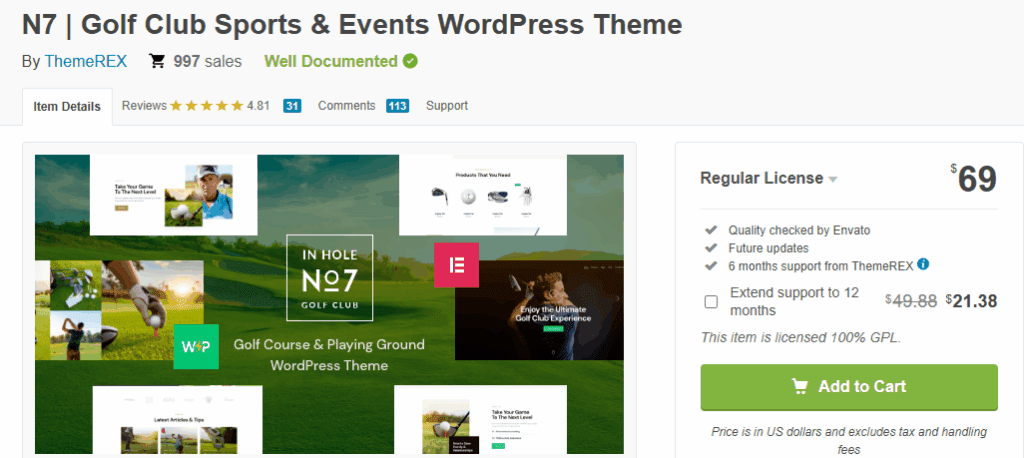Expand the Regular License dropdown
Image resolution: width=1024 pixels, height=458 pixels.
coord(769,178)
